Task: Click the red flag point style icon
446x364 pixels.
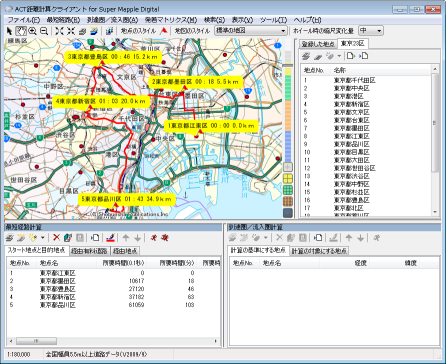Action: 164,31
